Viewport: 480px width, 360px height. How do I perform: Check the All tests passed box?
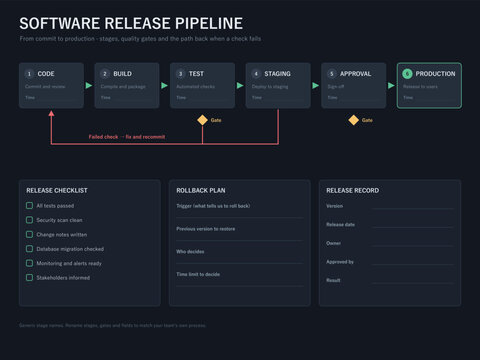[x=29, y=206]
